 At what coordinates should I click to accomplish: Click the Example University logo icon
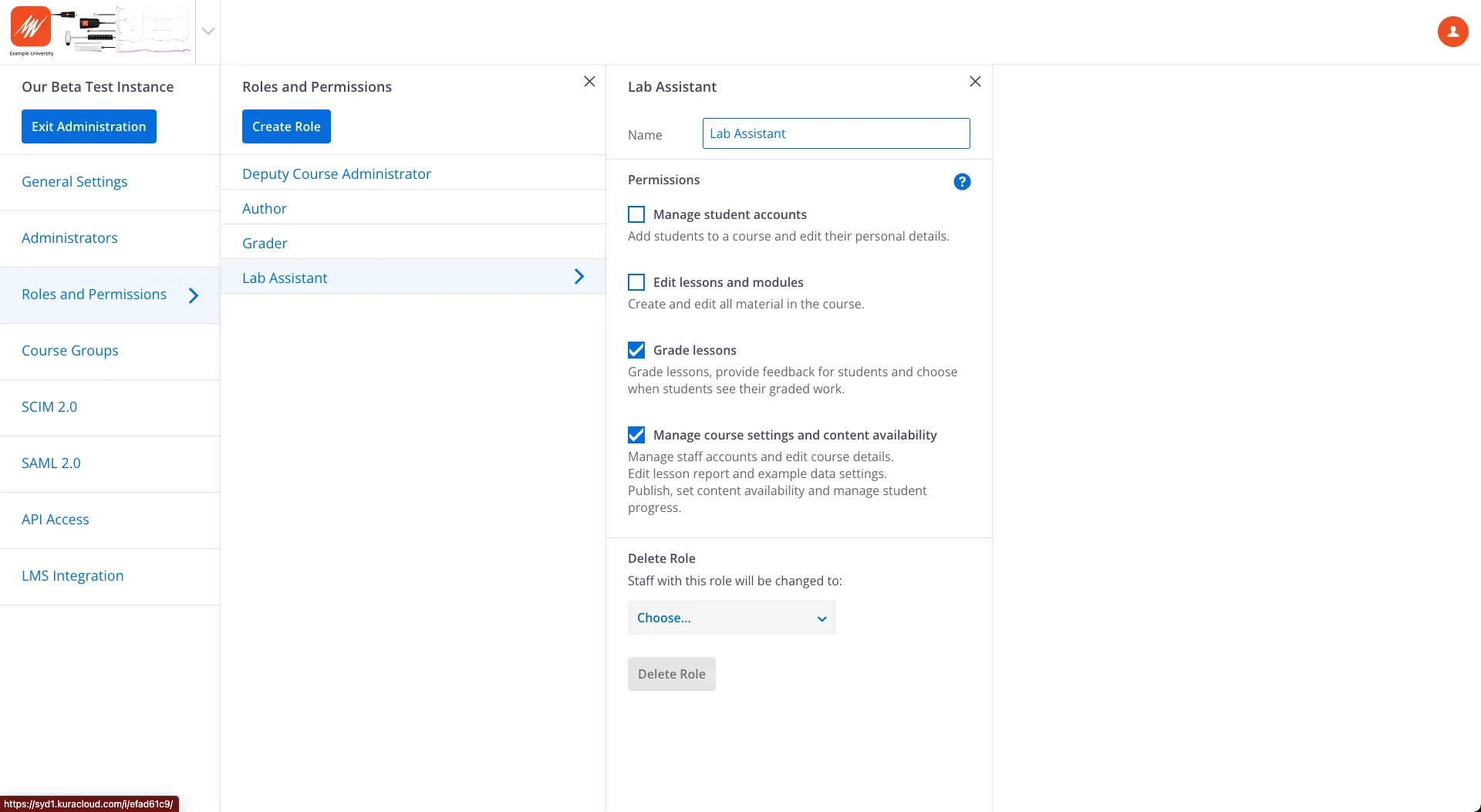click(x=31, y=31)
